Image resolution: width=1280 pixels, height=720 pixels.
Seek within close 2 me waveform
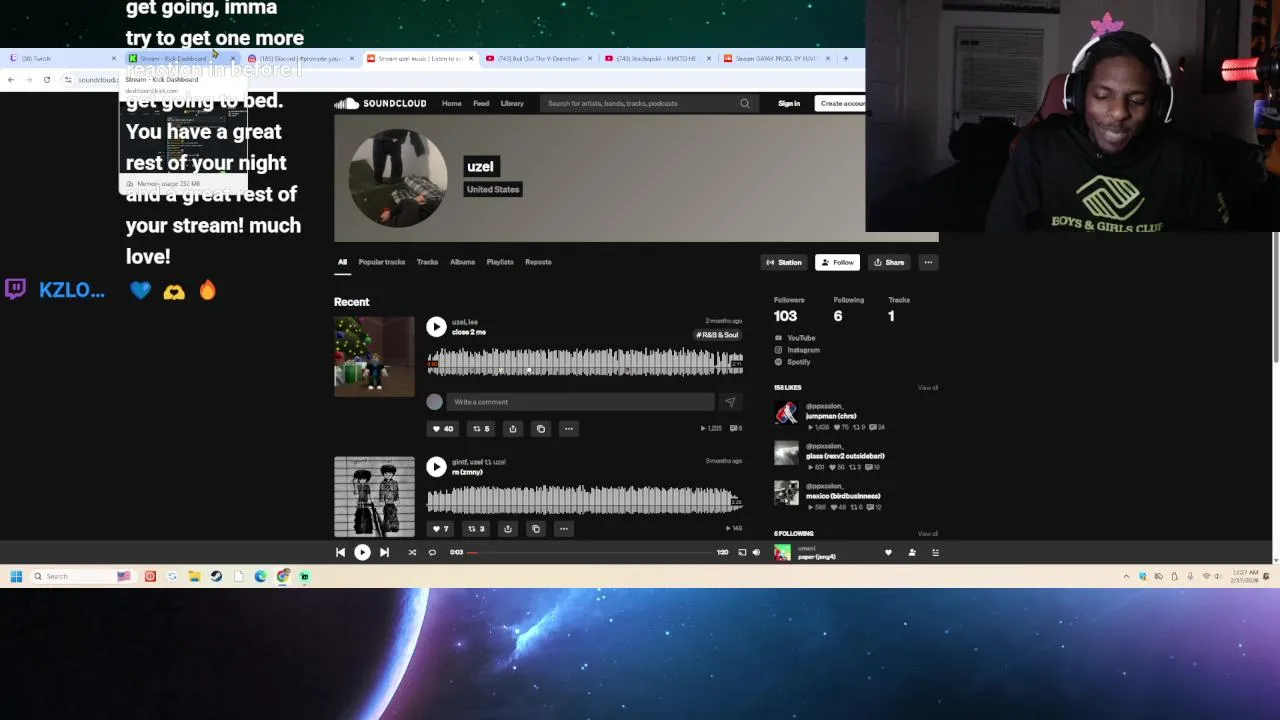click(585, 362)
